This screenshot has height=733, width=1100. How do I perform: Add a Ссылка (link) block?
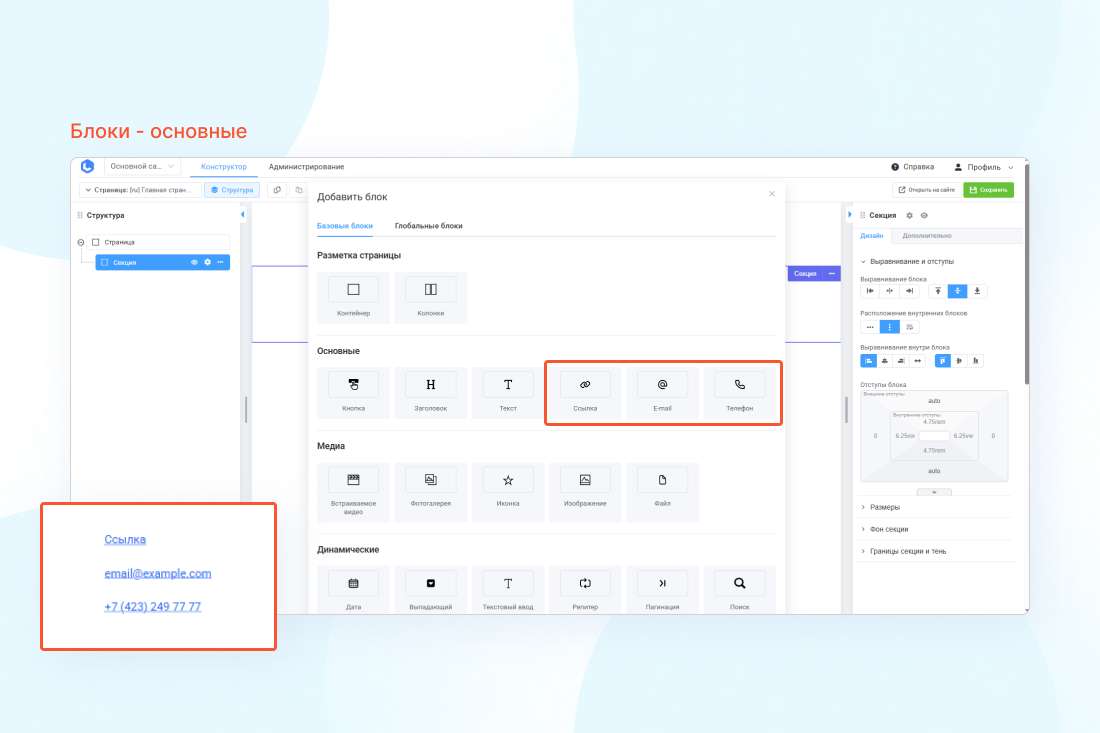pos(585,392)
